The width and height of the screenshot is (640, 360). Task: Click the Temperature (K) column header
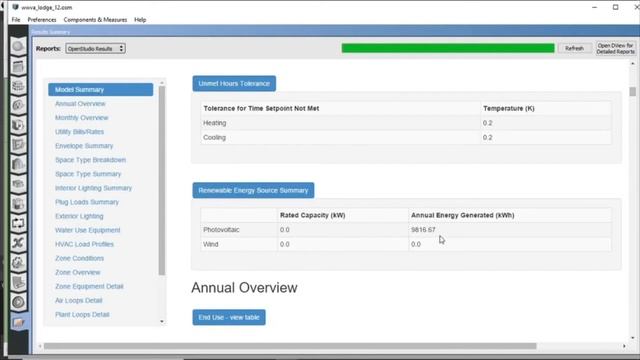[x=509, y=108]
